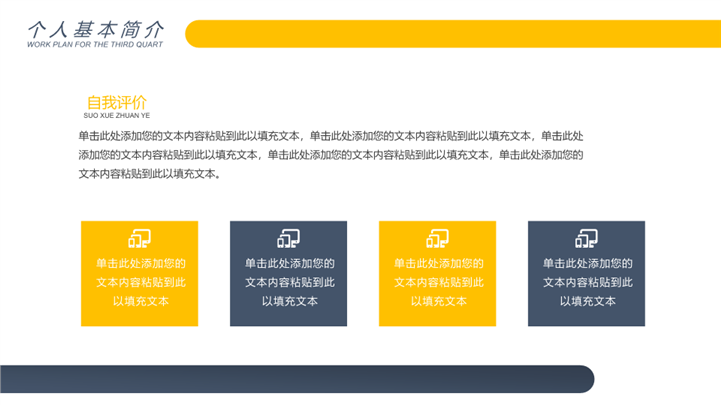
Task: Select the yellow heading 自我评价
Action: (116, 102)
